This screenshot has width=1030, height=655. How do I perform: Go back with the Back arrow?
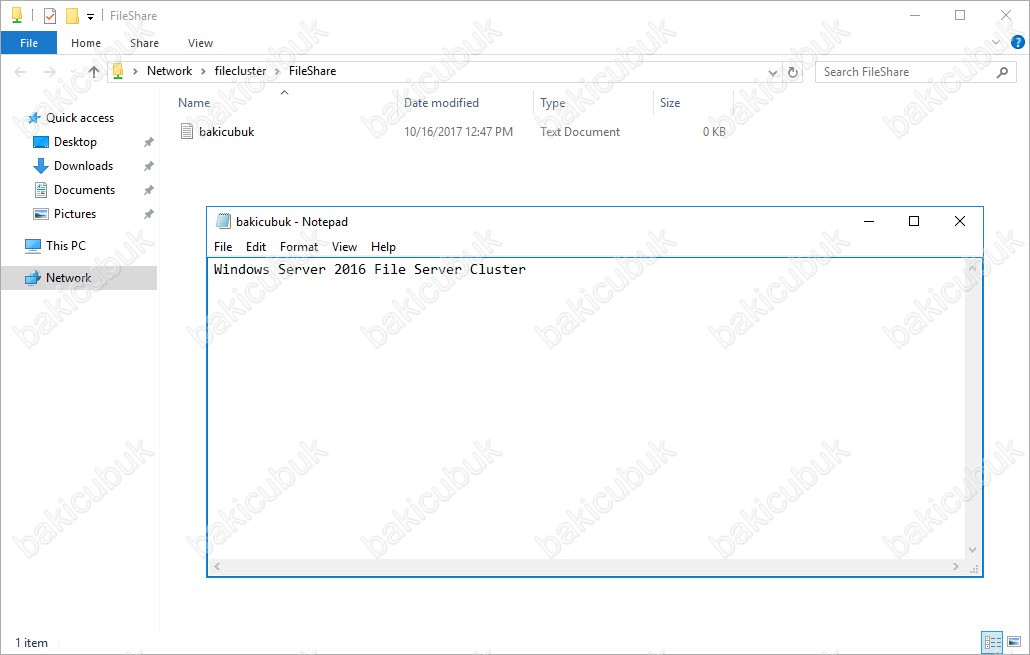point(20,72)
